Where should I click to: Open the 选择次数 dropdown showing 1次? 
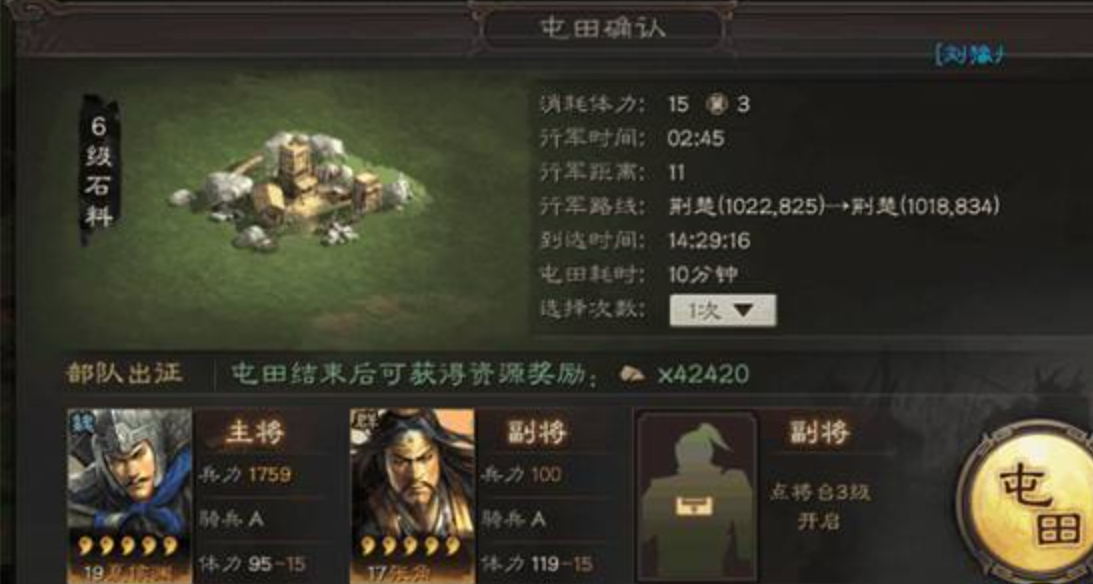[x=722, y=310]
